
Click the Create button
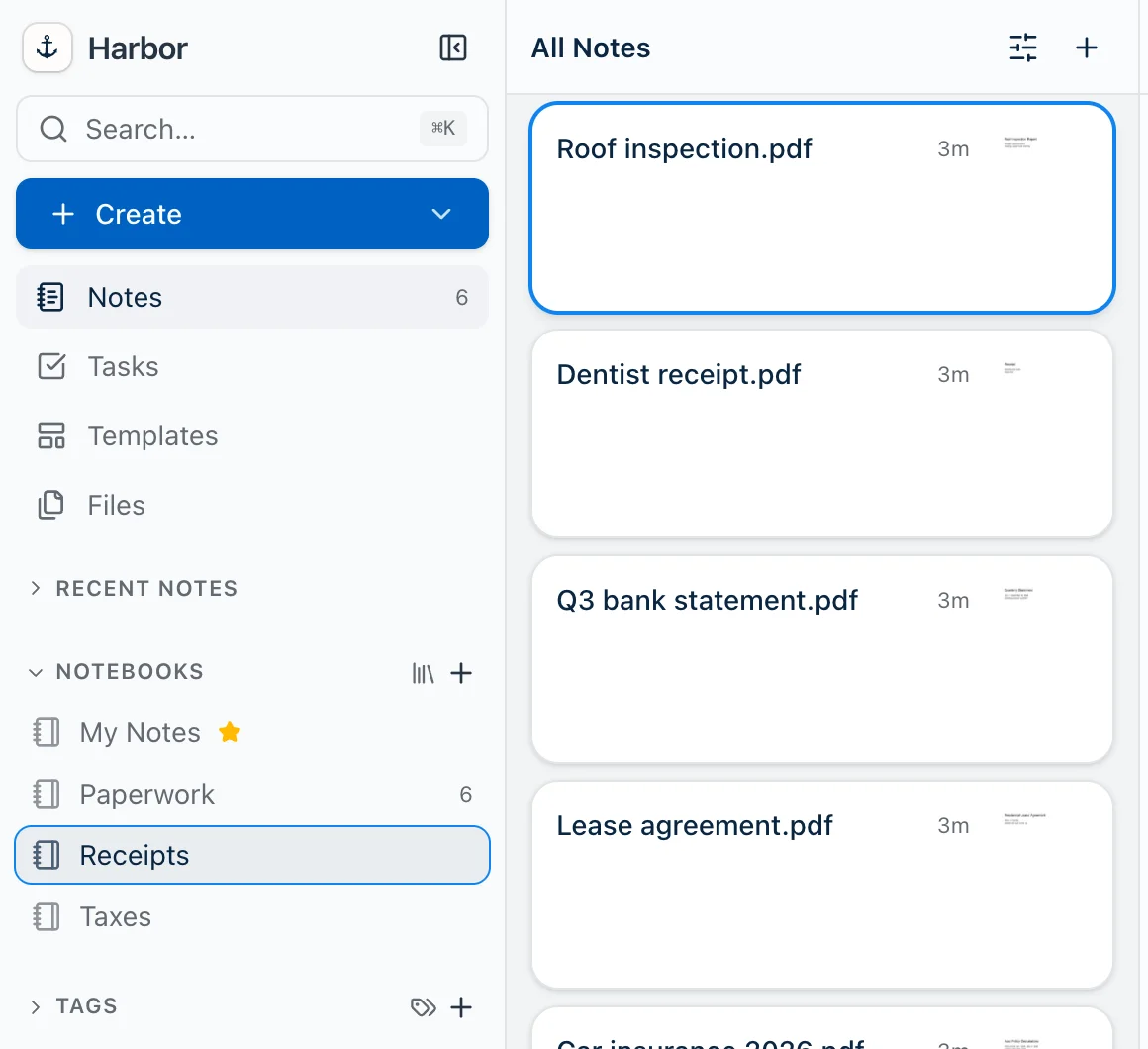(x=251, y=214)
